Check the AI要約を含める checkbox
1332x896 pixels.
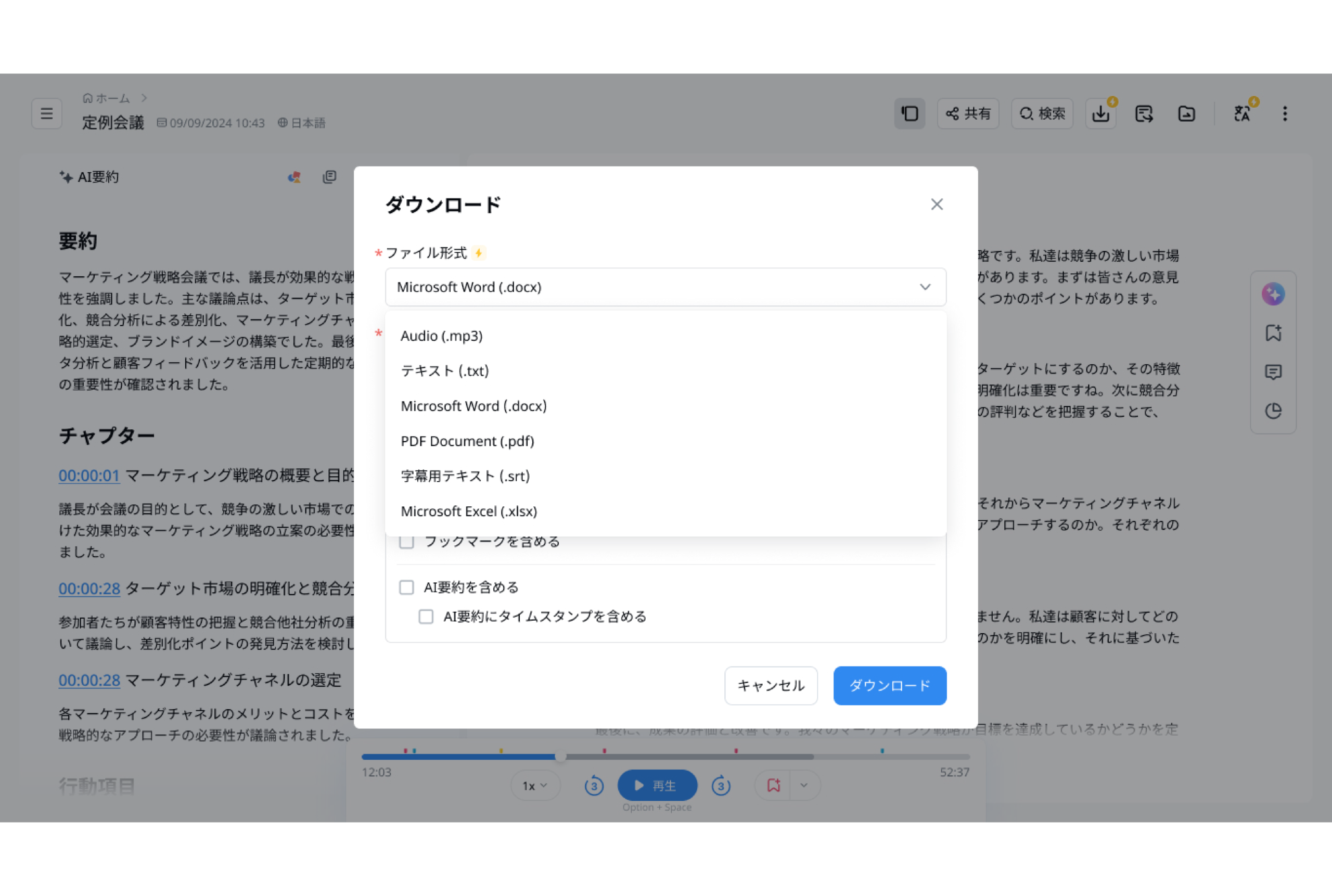click(x=406, y=587)
